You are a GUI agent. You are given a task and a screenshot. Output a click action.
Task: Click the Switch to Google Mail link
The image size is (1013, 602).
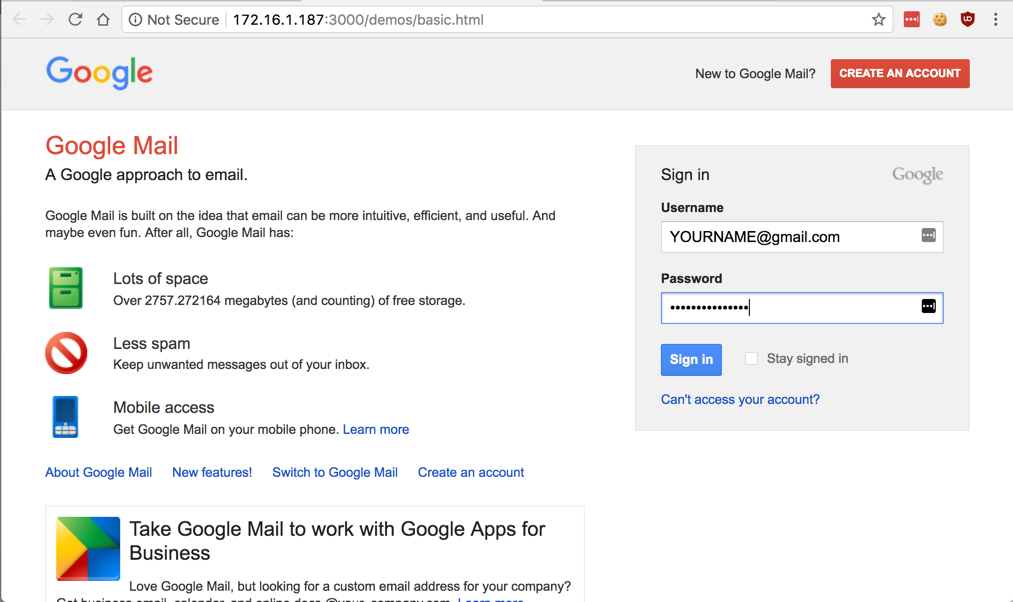[334, 472]
